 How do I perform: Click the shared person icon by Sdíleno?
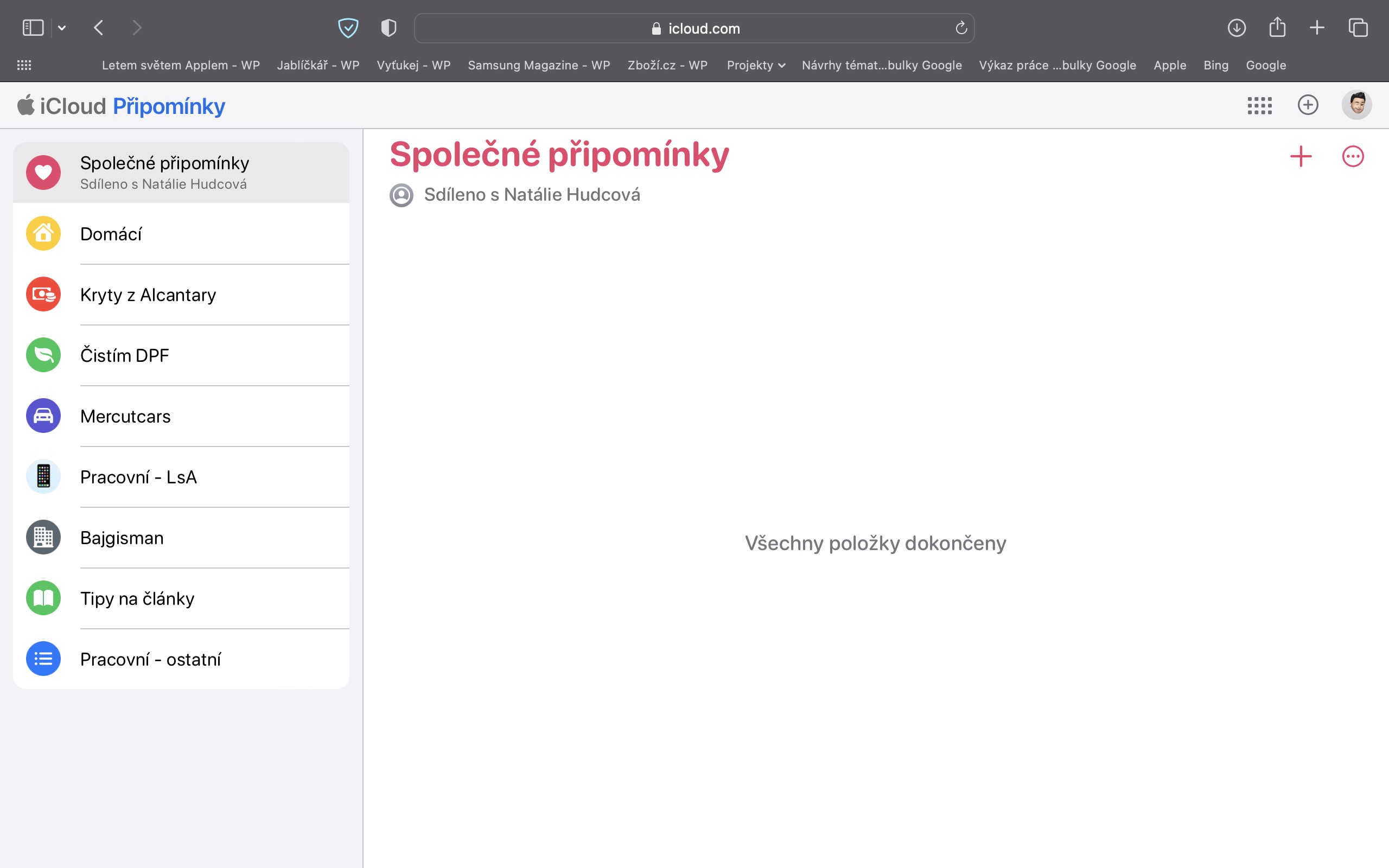pos(401,195)
